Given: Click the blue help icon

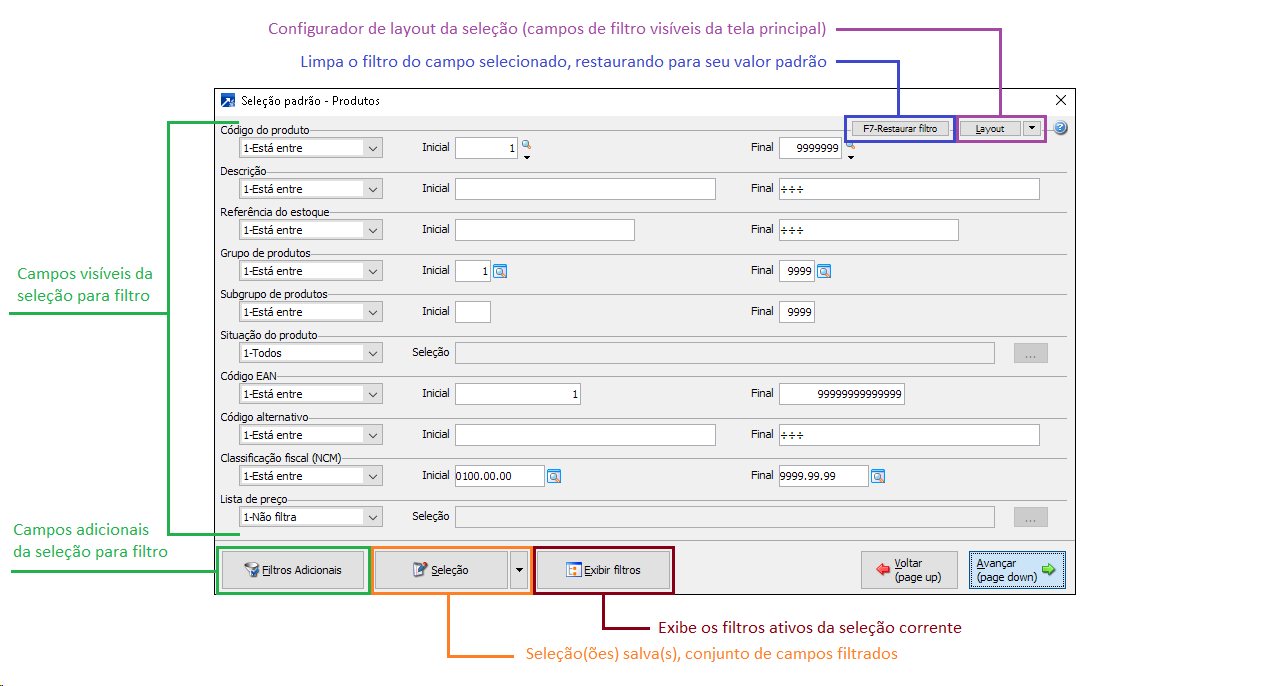Looking at the screenshot, I should tap(1061, 128).
